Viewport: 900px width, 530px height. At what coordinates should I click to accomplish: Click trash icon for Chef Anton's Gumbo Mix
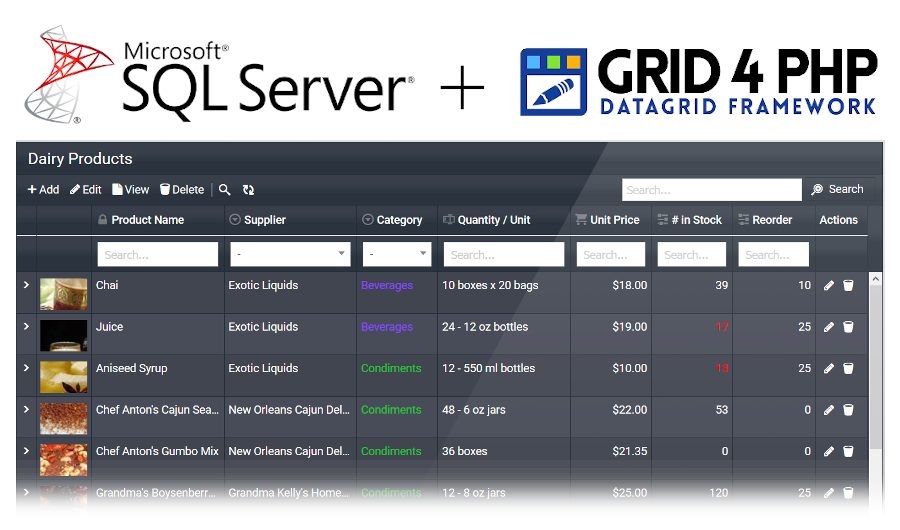[x=848, y=452]
